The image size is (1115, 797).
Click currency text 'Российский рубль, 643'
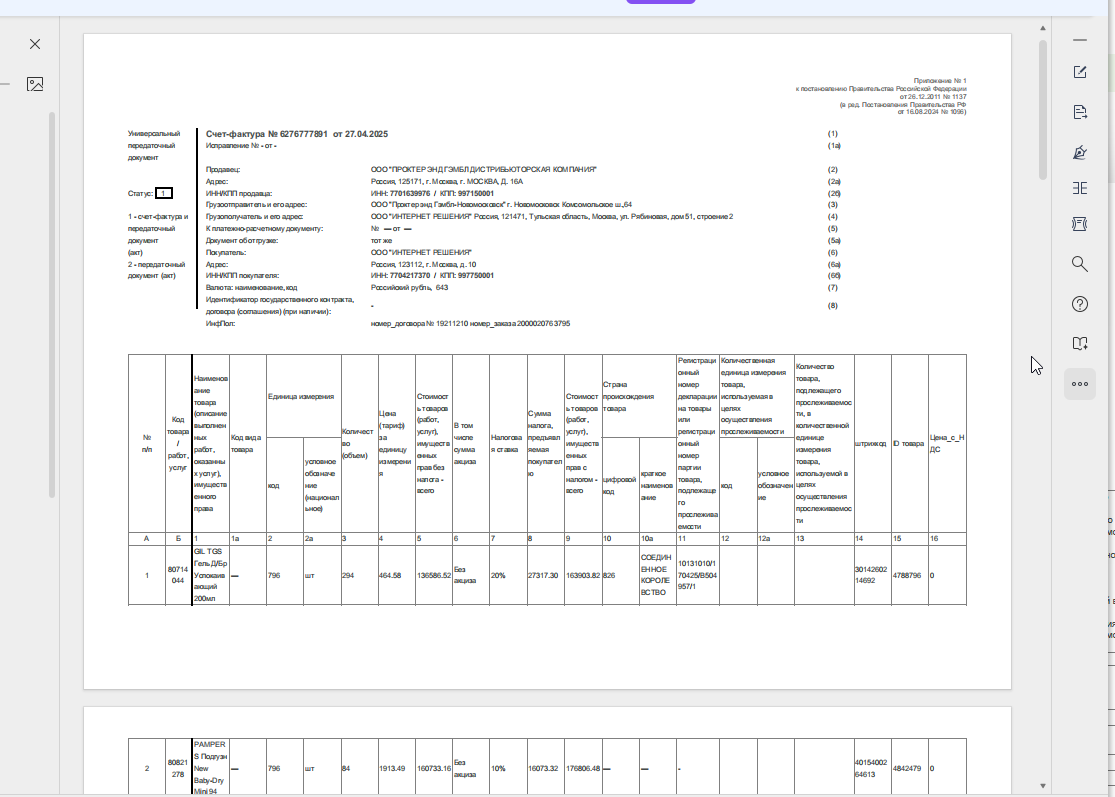410,288
